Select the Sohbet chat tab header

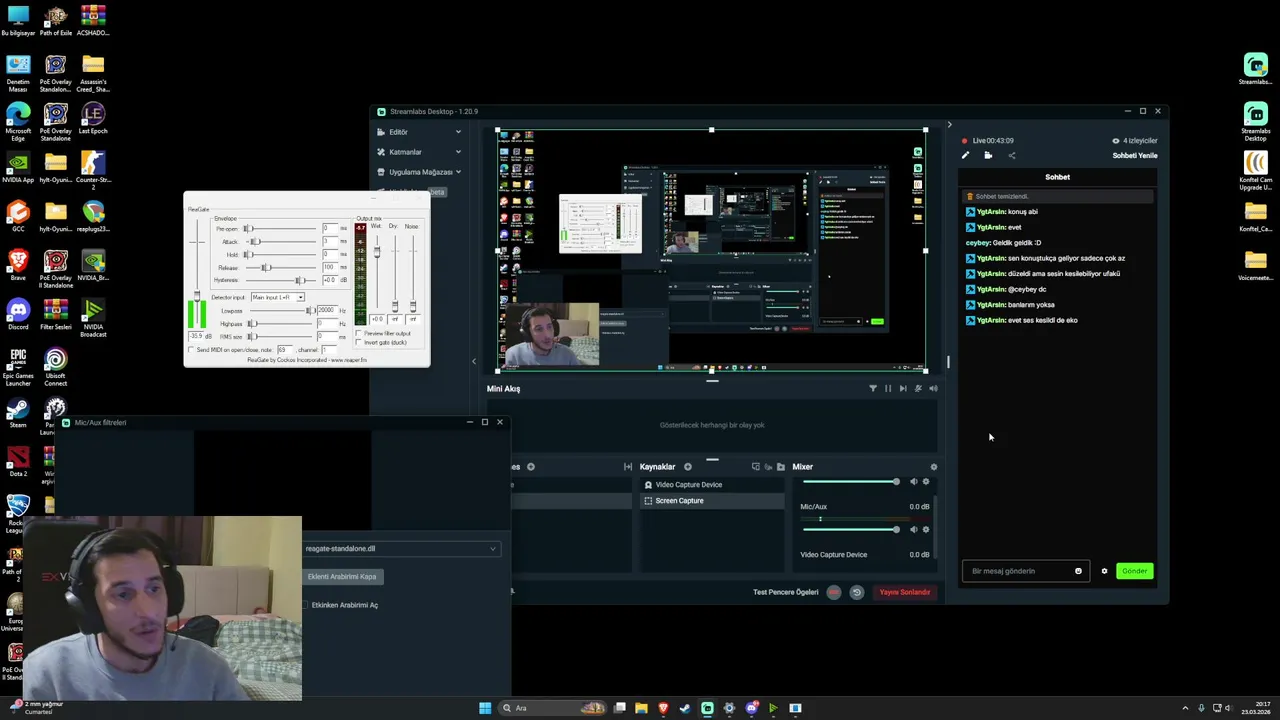(x=1057, y=177)
